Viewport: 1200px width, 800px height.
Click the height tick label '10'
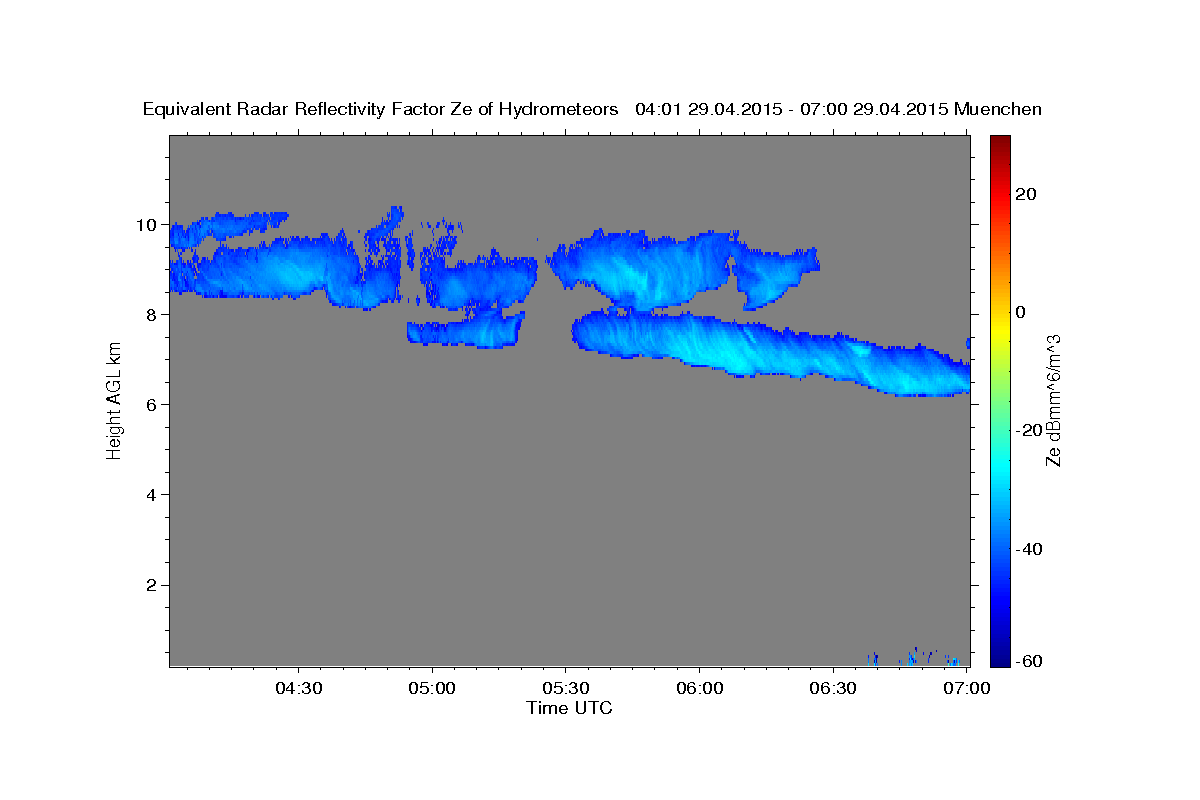coord(147,225)
